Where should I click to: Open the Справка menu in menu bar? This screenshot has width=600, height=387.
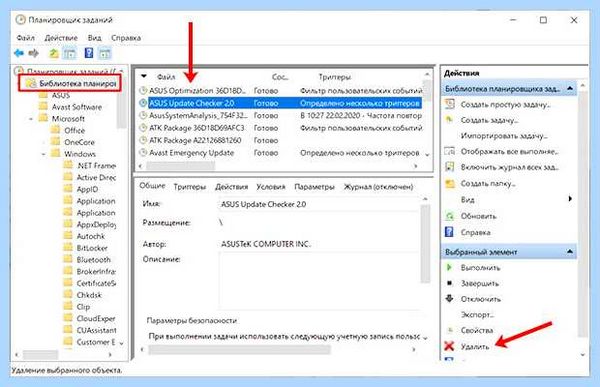(126, 38)
